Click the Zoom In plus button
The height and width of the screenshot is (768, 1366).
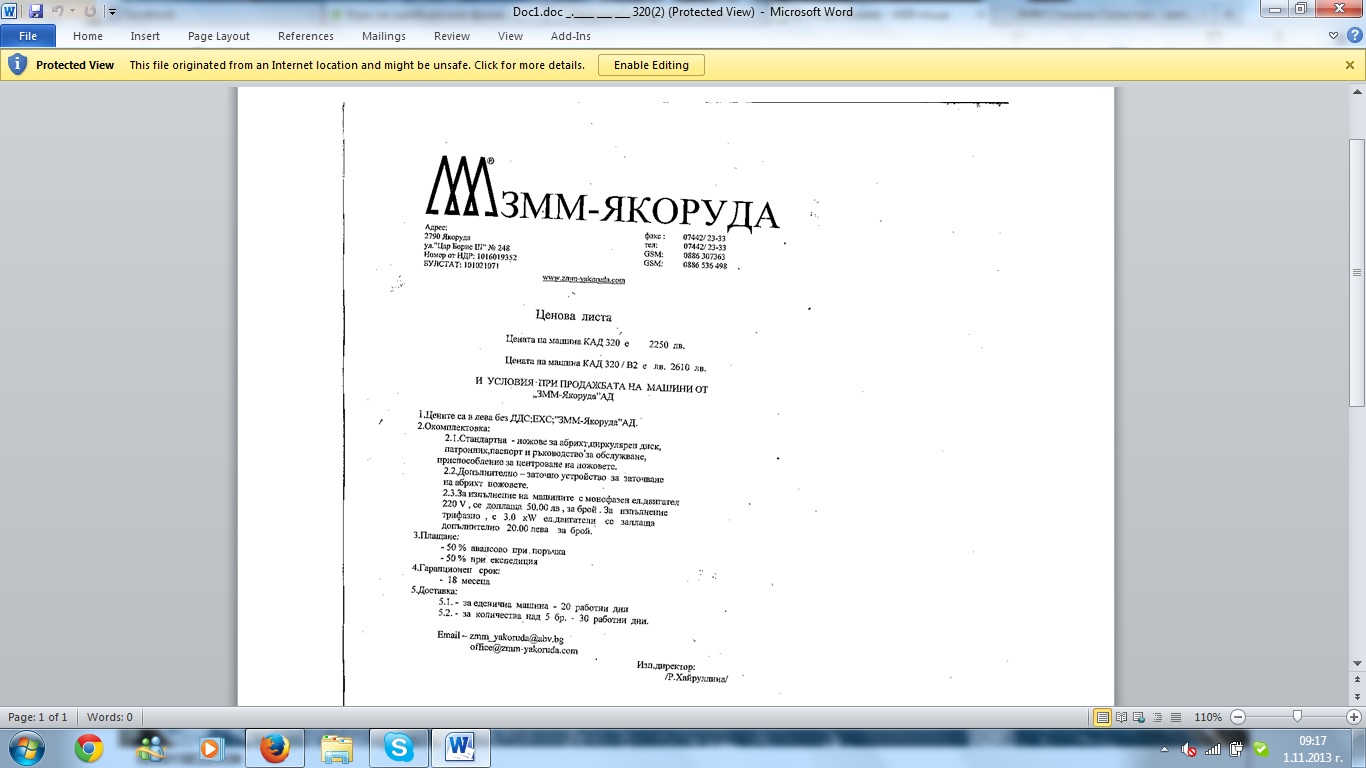[x=1354, y=717]
